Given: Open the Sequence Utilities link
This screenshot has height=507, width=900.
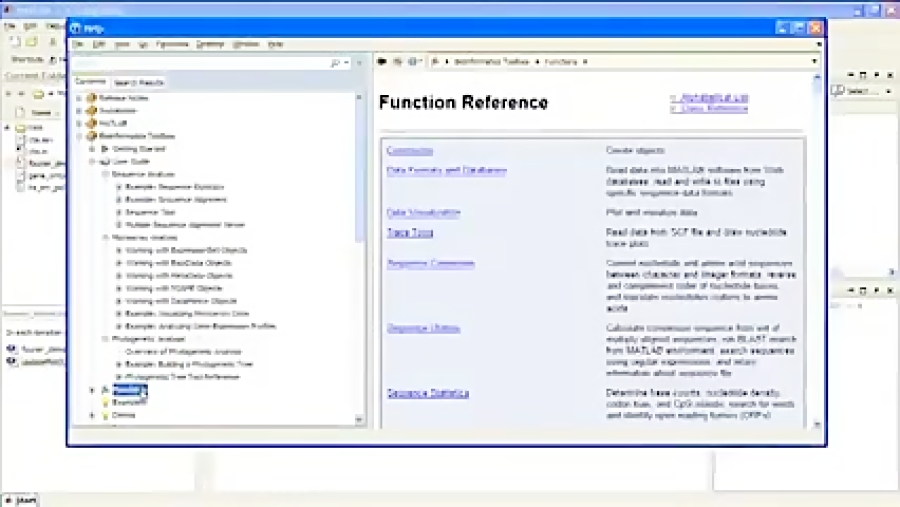Looking at the screenshot, I should 423,328.
